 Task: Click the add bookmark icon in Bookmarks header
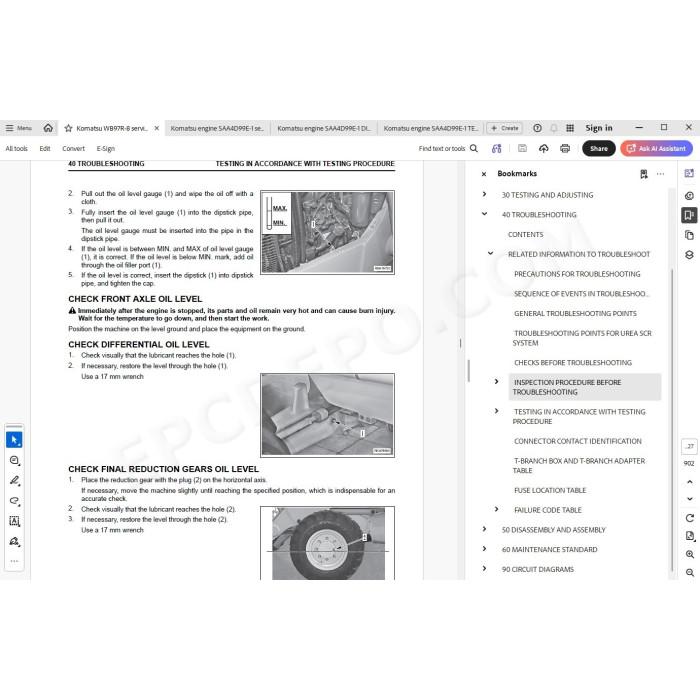pyautogui.click(x=644, y=174)
